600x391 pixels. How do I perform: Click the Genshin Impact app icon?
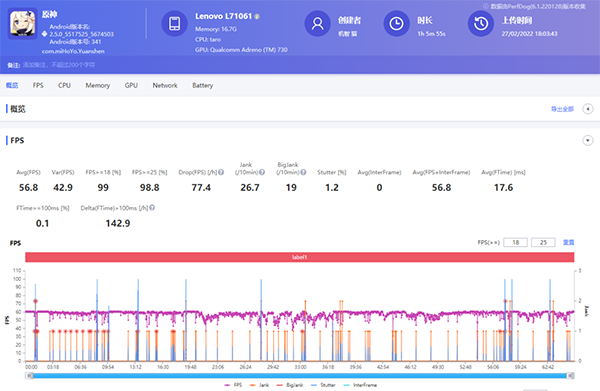coord(23,23)
